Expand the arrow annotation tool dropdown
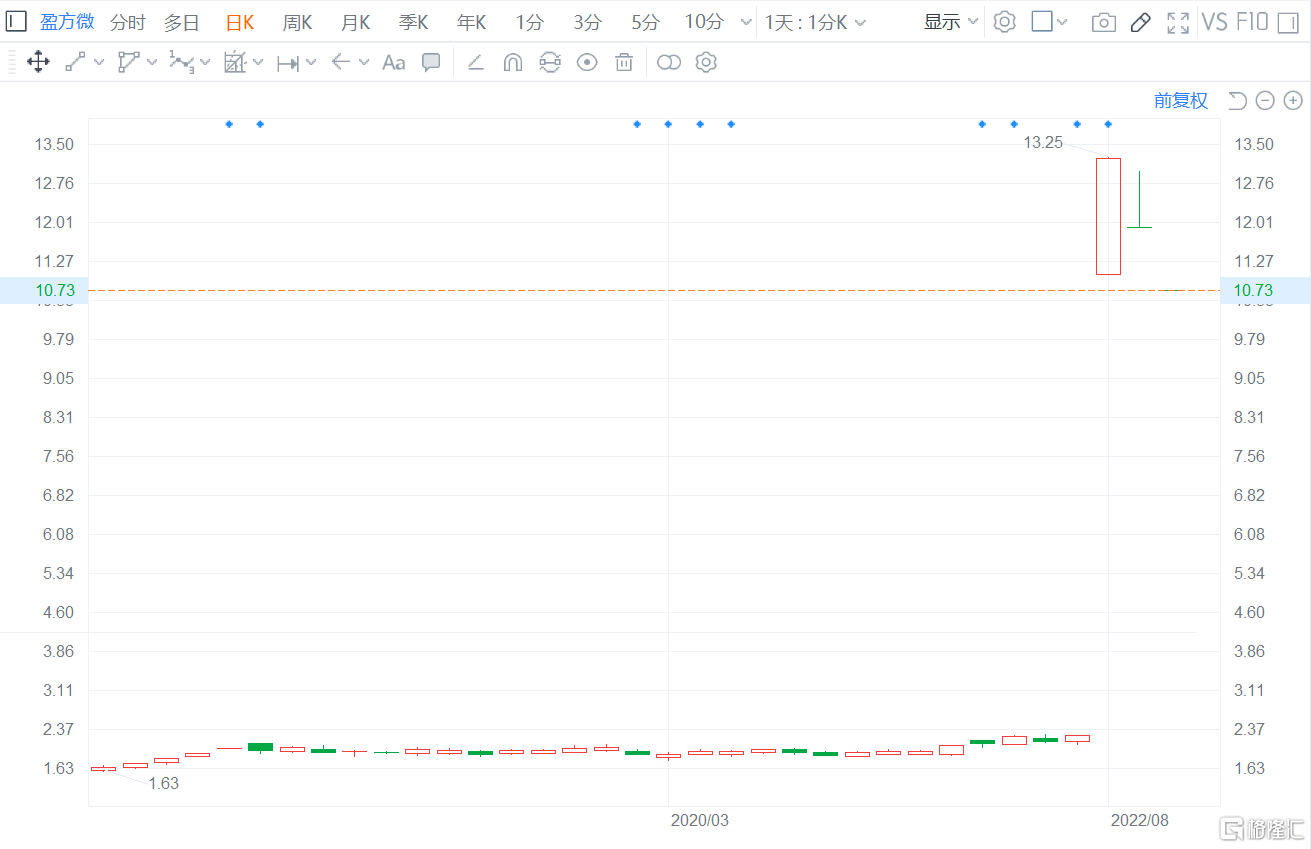Screen dimensions: 1311x849 [364, 63]
